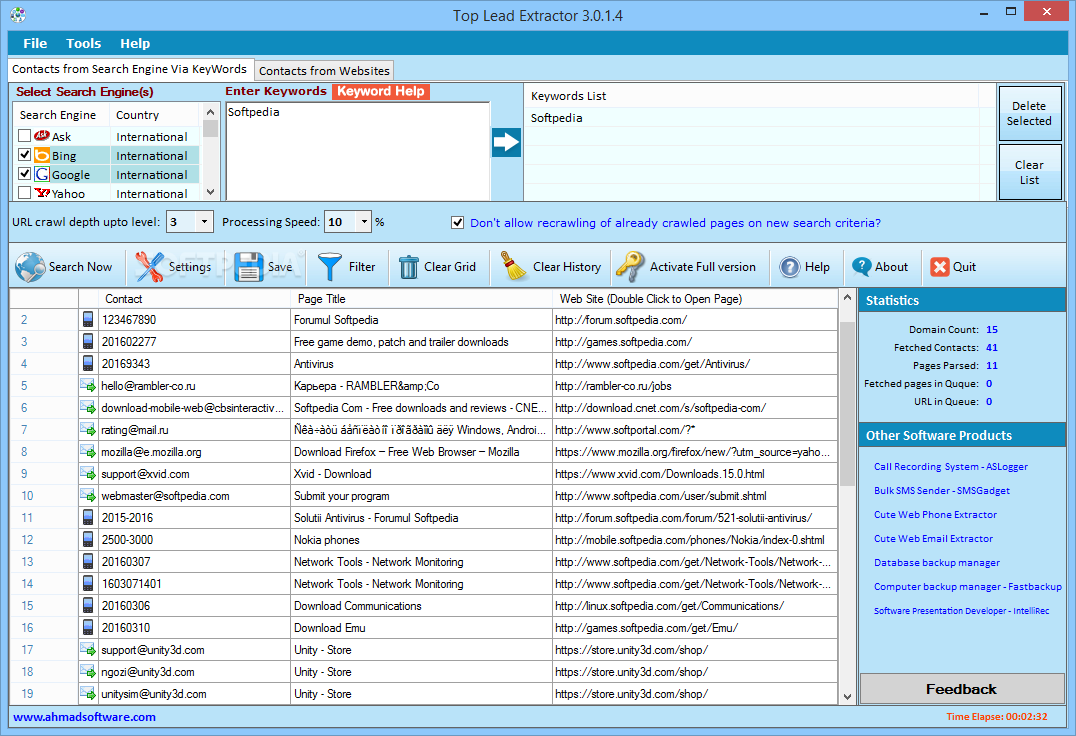1076x736 pixels.
Task: Click results grid scrollbar down arrow
Action: point(847,696)
